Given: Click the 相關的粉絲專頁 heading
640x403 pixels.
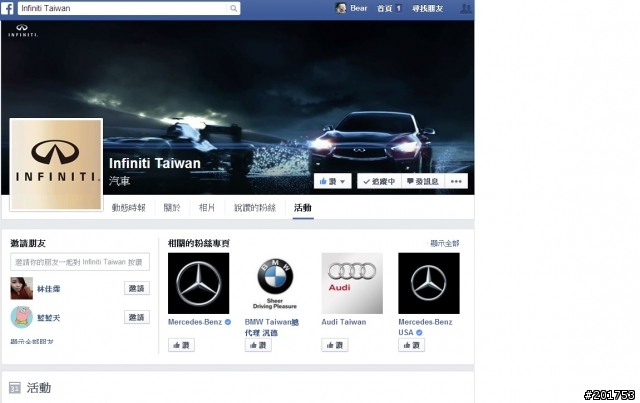Looking at the screenshot, I should coord(199,243).
